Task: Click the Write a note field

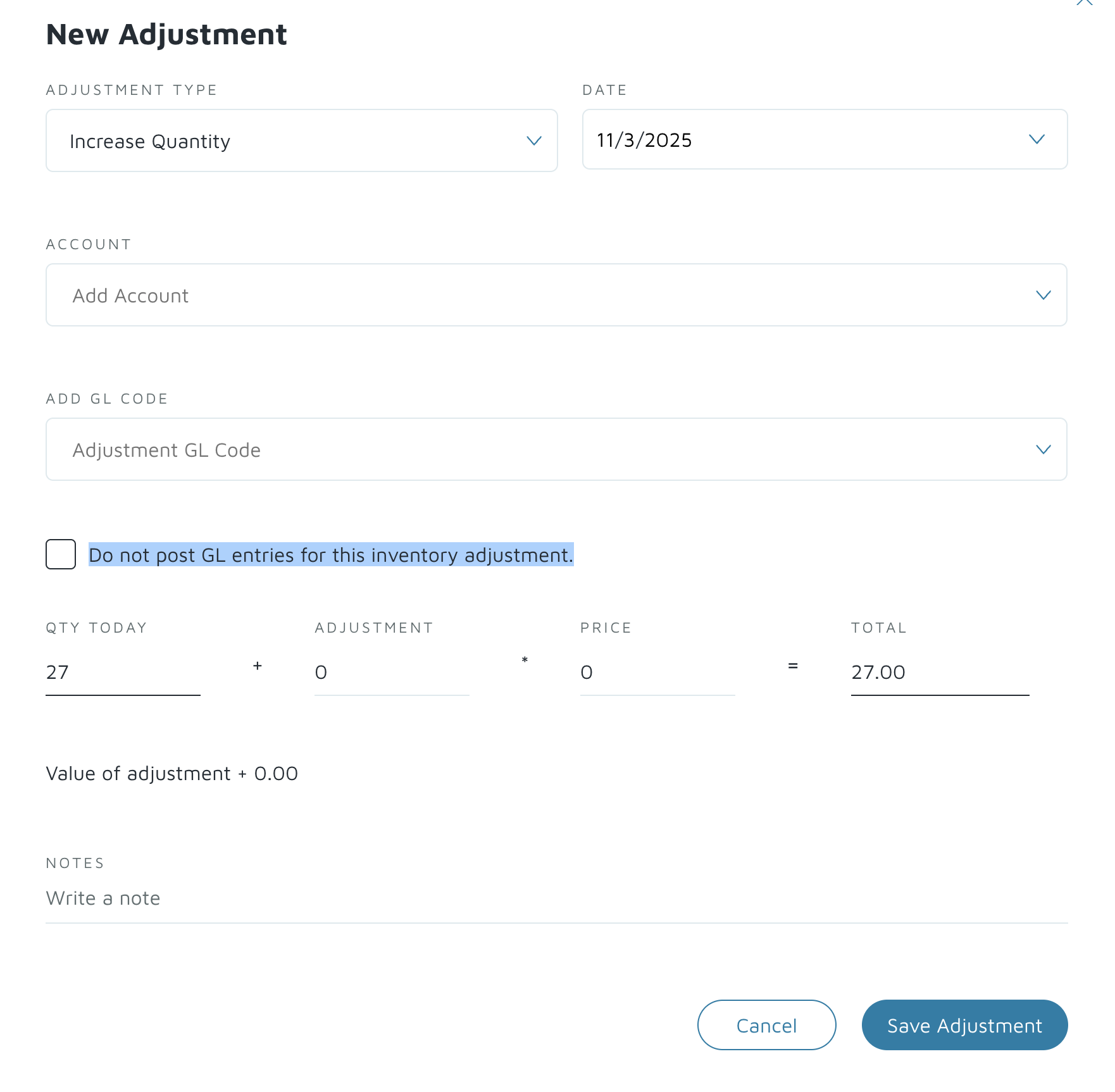Action: pos(556,898)
